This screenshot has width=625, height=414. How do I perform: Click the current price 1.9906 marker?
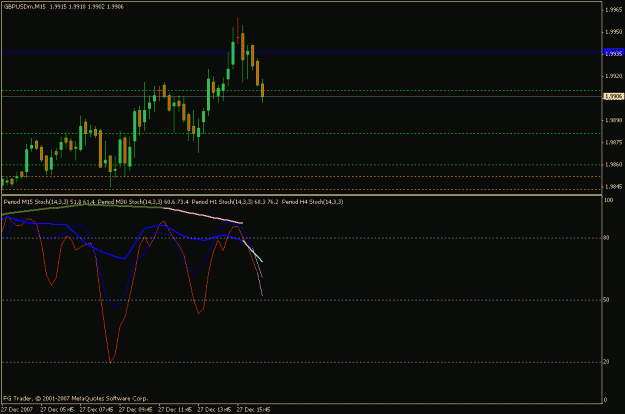tap(614, 96)
